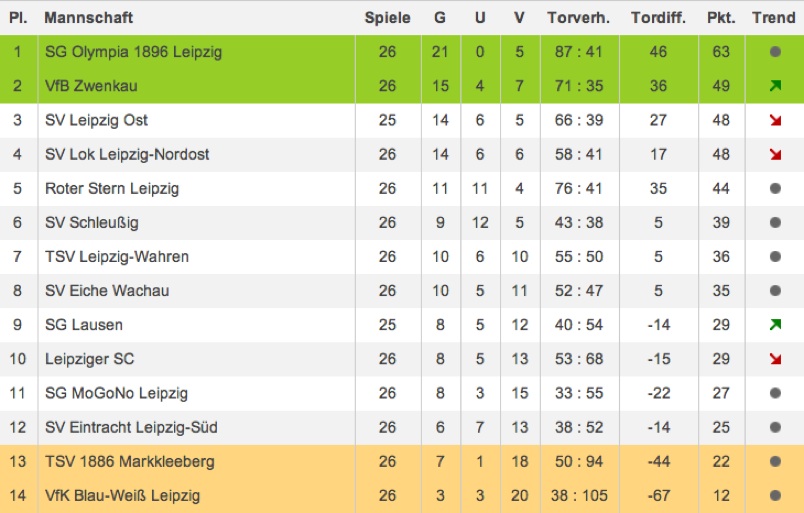Click the Spiele column header
The width and height of the screenshot is (804, 513).
pyautogui.click(x=388, y=17)
